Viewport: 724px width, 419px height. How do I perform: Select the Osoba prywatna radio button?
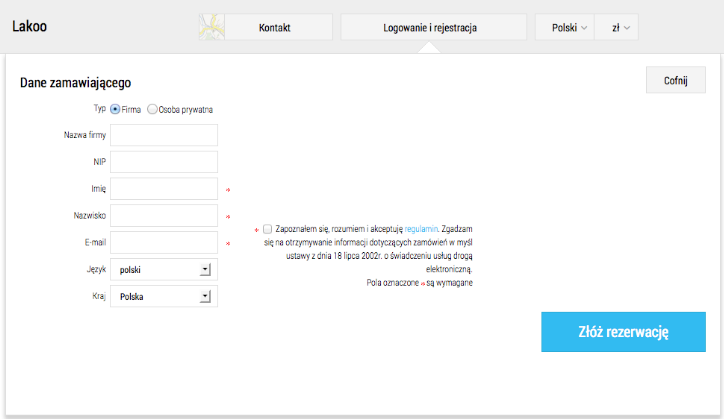coord(152,109)
